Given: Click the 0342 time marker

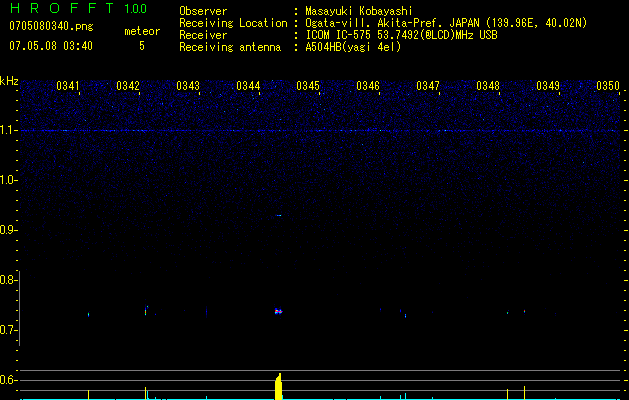Looking at the screenshot, I should (128, 85).
